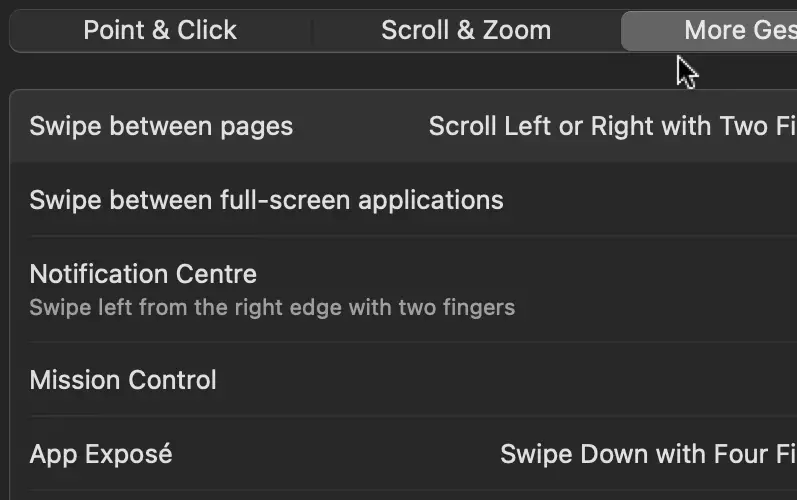The height and width of the screenshot is (500, 797).
Task: Click the "App Exposé" label
Action: (101, 454)
